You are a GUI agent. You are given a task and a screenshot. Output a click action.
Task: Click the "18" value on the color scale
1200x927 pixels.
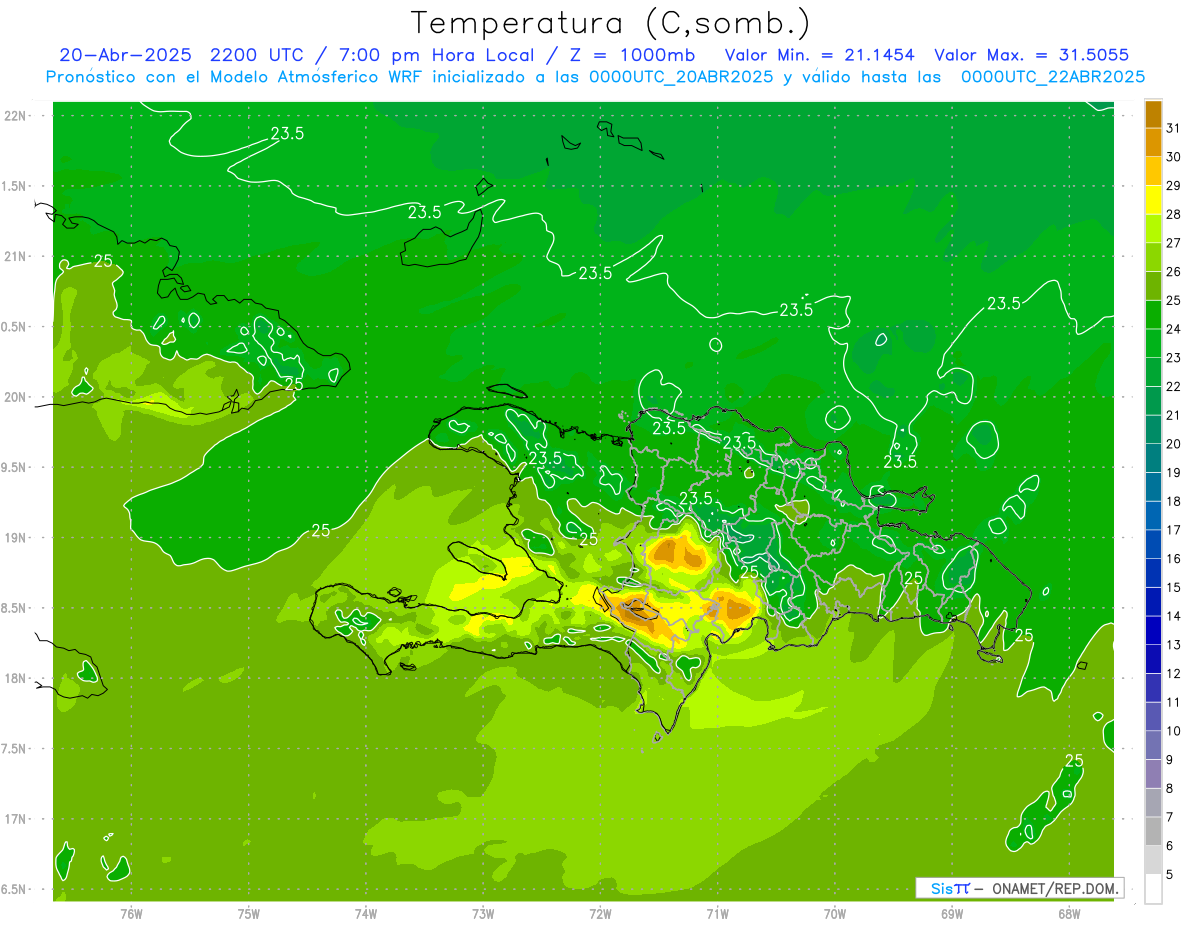(1174, 501)
